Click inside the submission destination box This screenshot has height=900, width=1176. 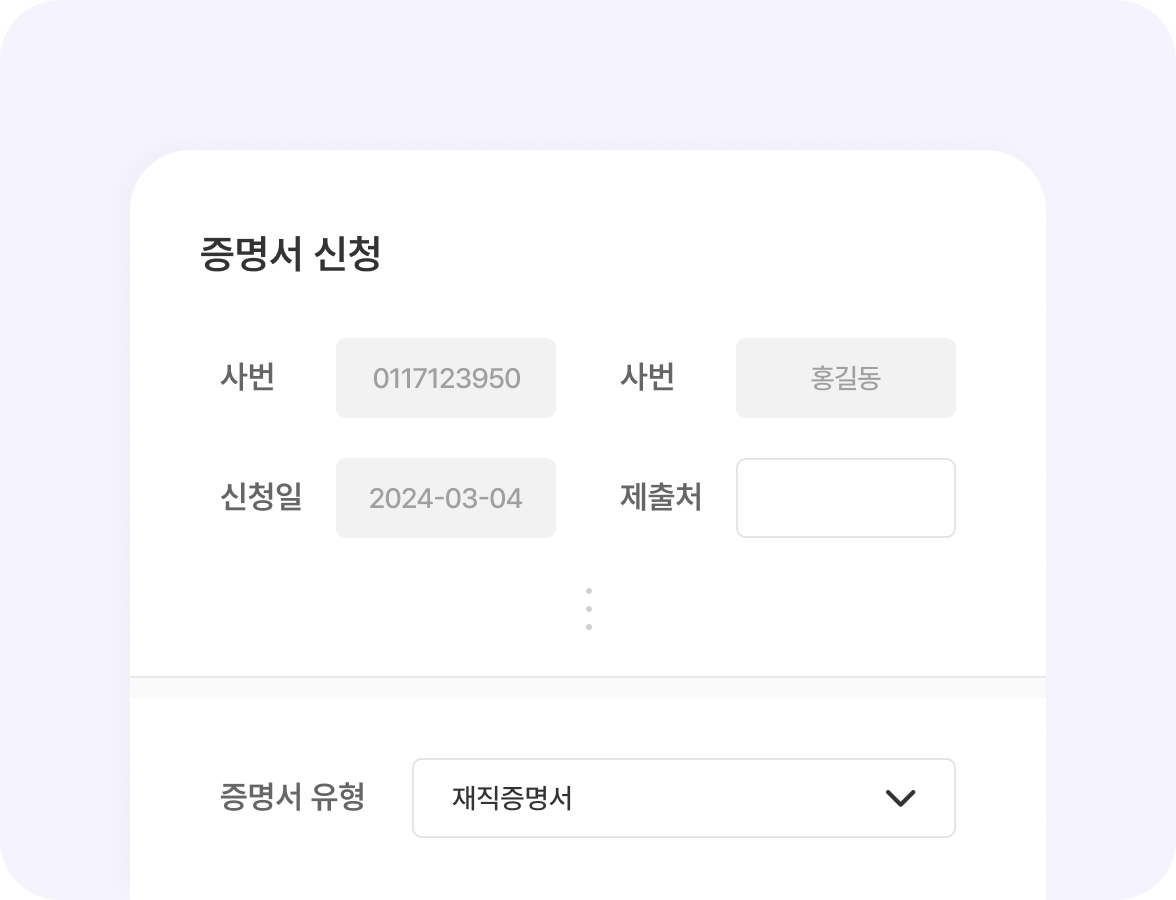pyautogui.click(x=845, y=498)
